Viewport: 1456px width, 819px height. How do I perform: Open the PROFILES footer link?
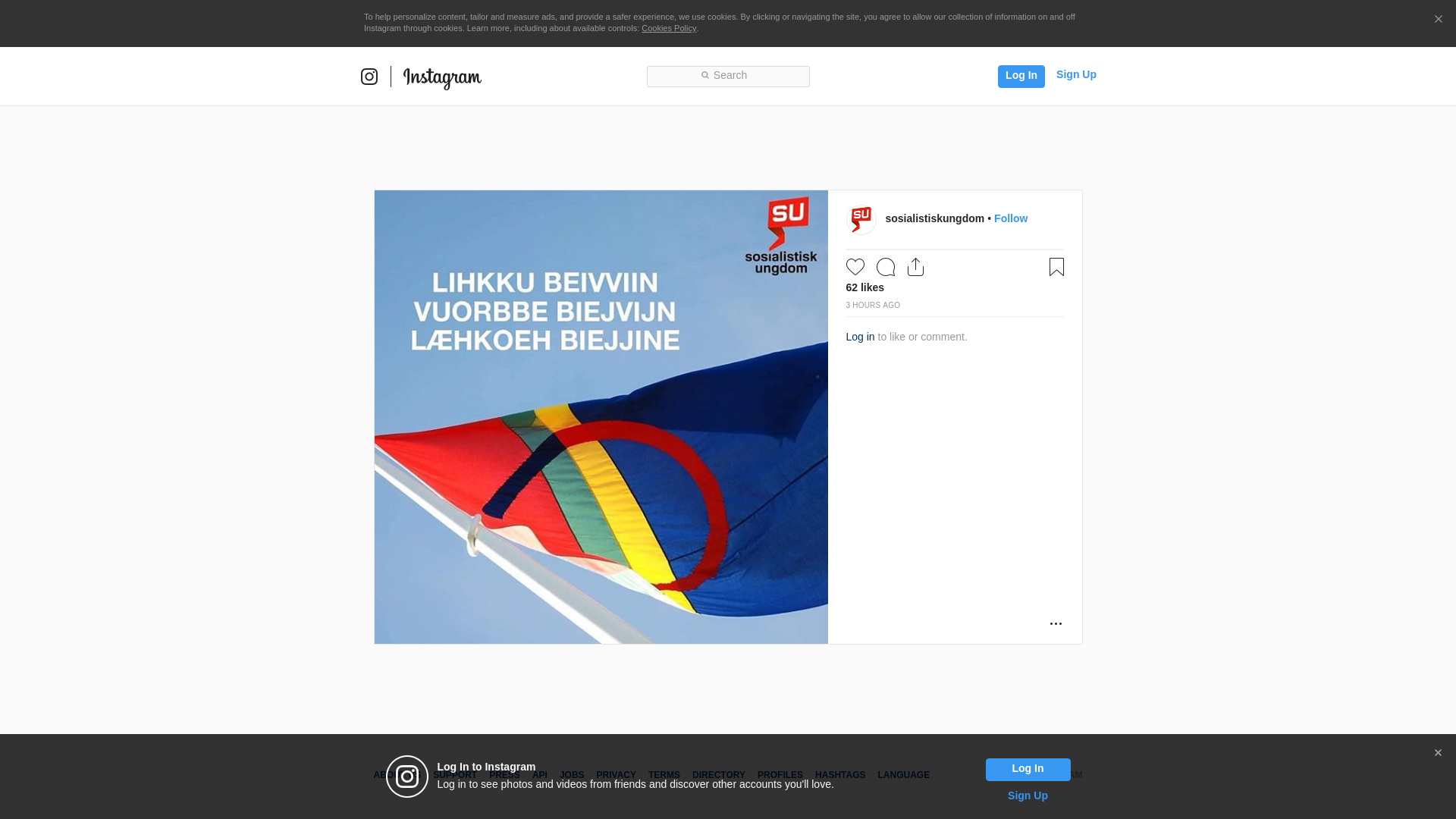tap(780, 775)
